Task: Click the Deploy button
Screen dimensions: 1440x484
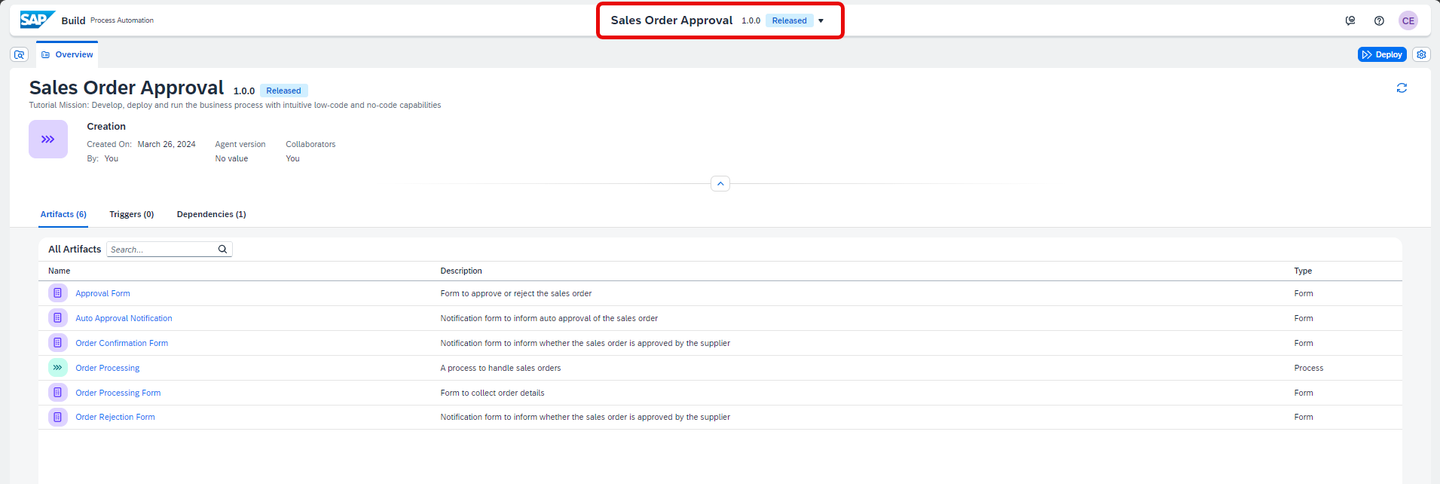Action: tap(1382, 54)
